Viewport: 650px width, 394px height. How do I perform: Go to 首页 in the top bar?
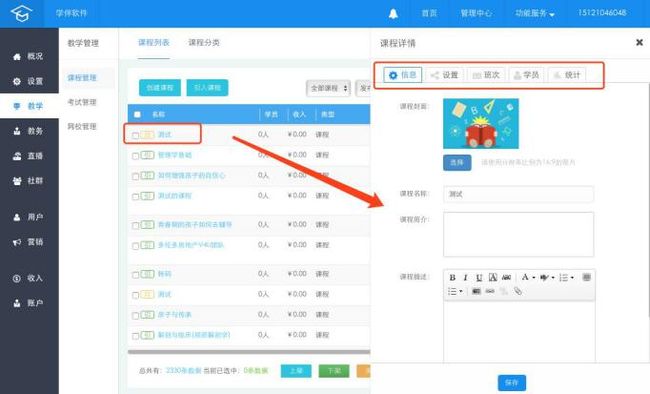point(429,13)
